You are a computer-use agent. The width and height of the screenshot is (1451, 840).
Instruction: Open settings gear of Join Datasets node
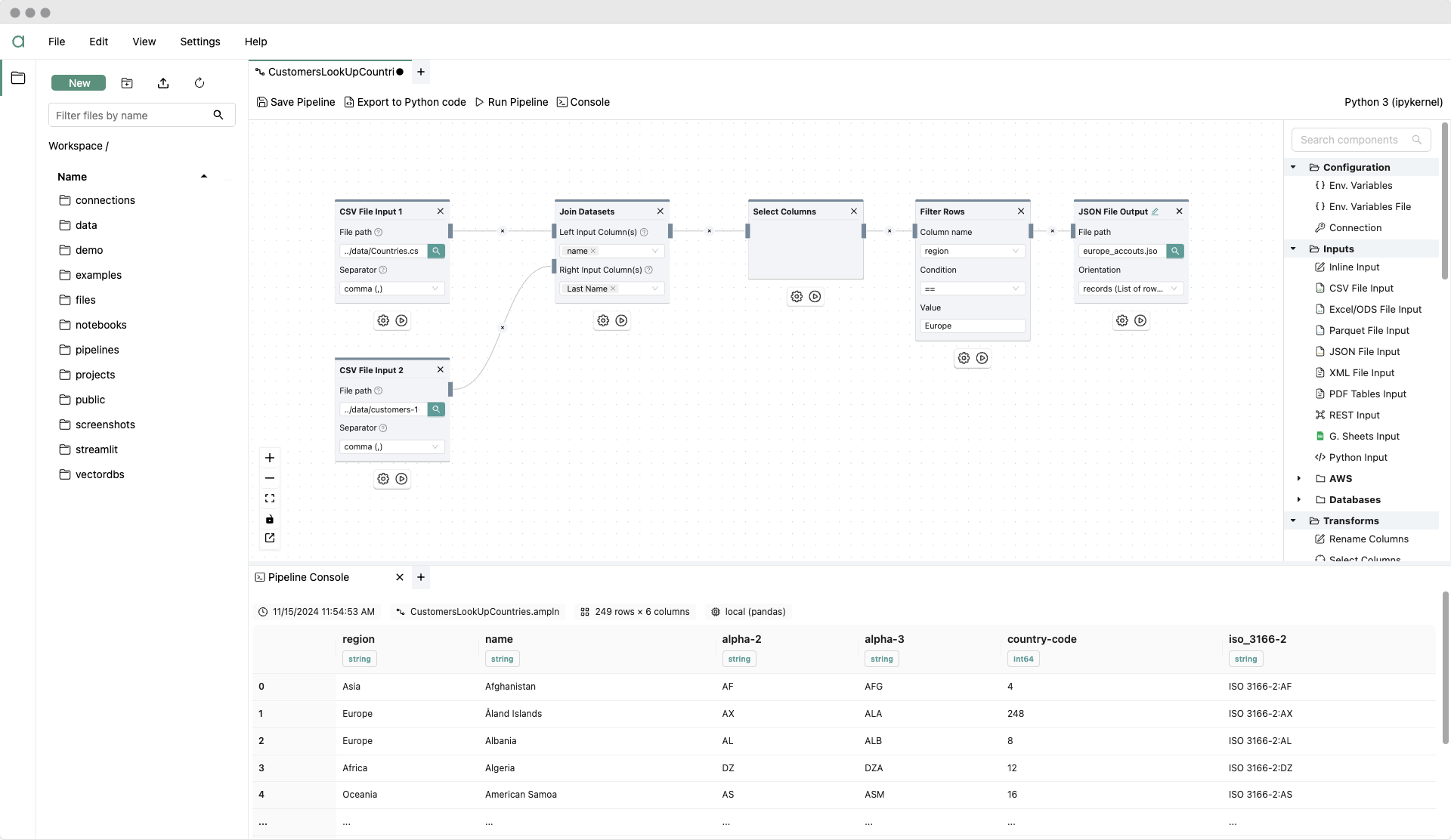603,320
